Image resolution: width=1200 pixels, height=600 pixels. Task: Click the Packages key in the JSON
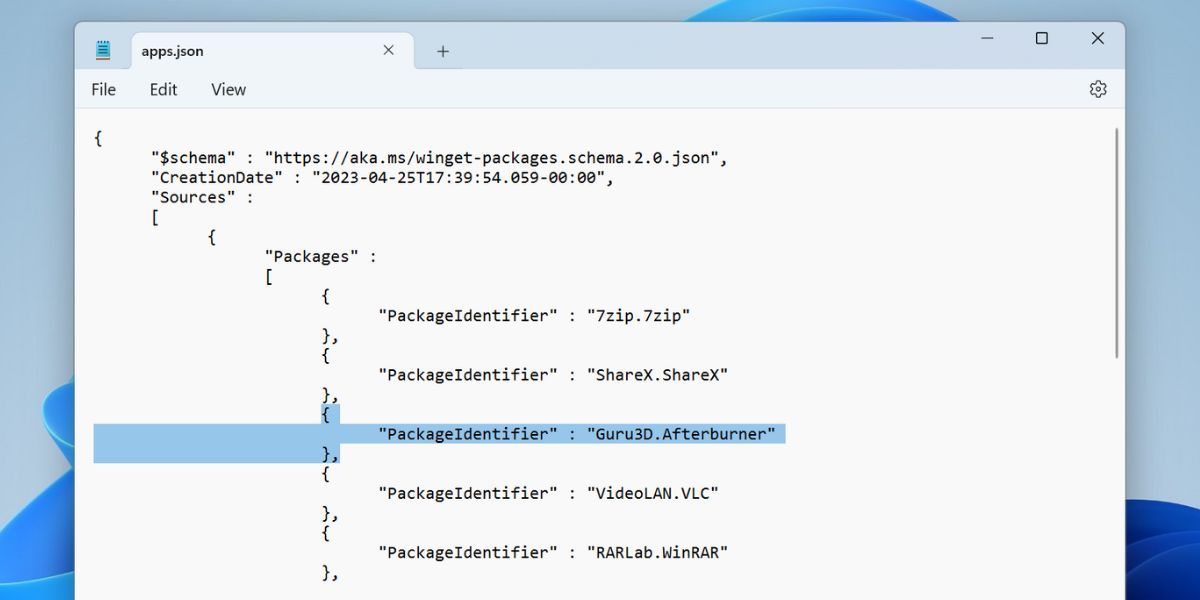click(x=311, y=256)
